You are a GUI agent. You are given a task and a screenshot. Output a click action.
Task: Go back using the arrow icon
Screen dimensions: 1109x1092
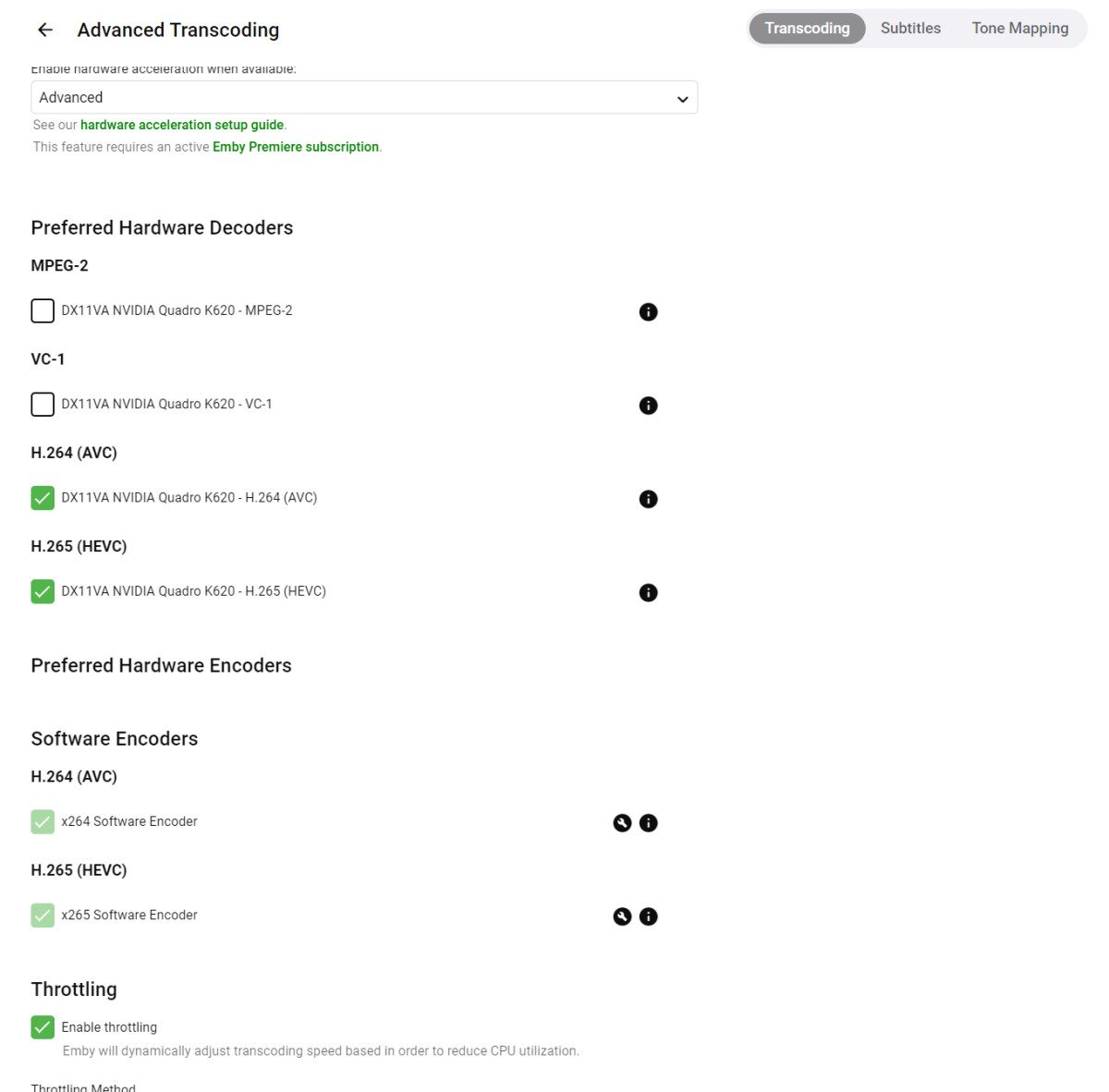pyautogui.click(x=45, y=30)
